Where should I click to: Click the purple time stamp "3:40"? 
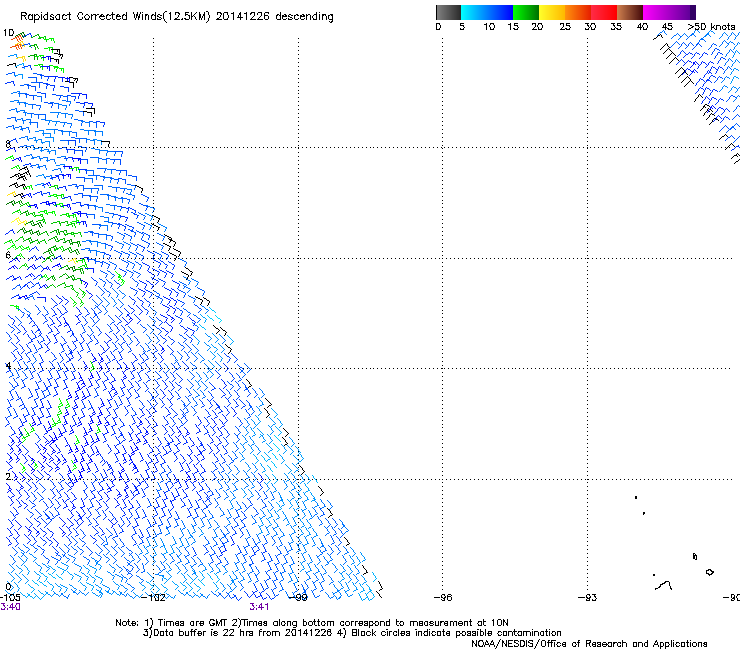click(x=10, y=607)
